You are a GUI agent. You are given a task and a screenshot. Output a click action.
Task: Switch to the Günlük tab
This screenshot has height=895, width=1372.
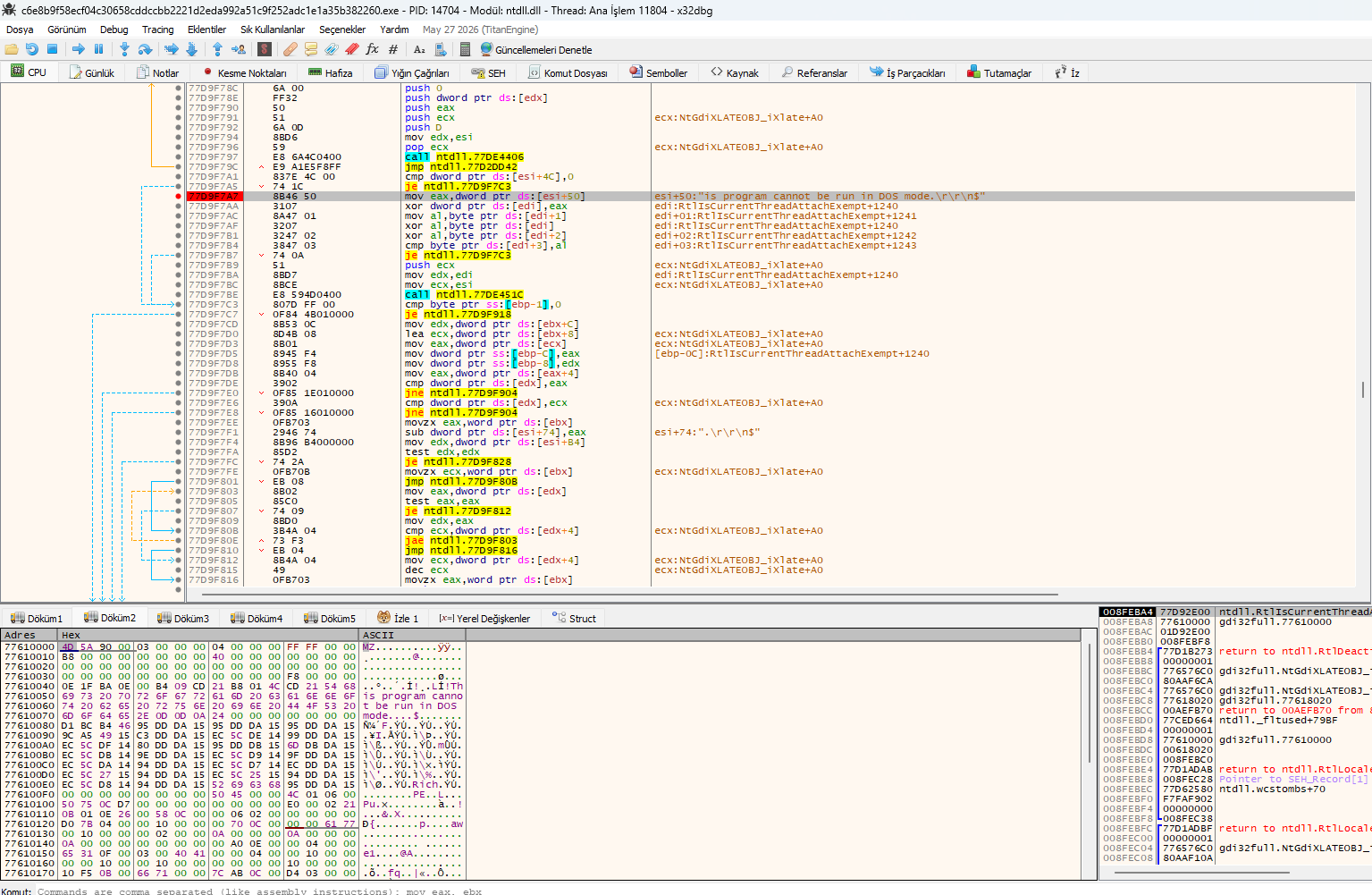click(90, 73)
